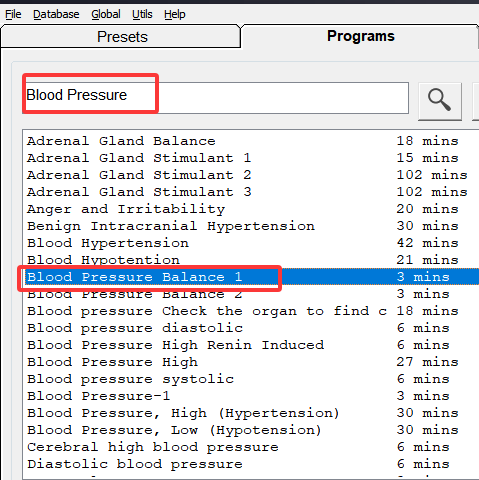Open the Help menu

click(175, 14)
